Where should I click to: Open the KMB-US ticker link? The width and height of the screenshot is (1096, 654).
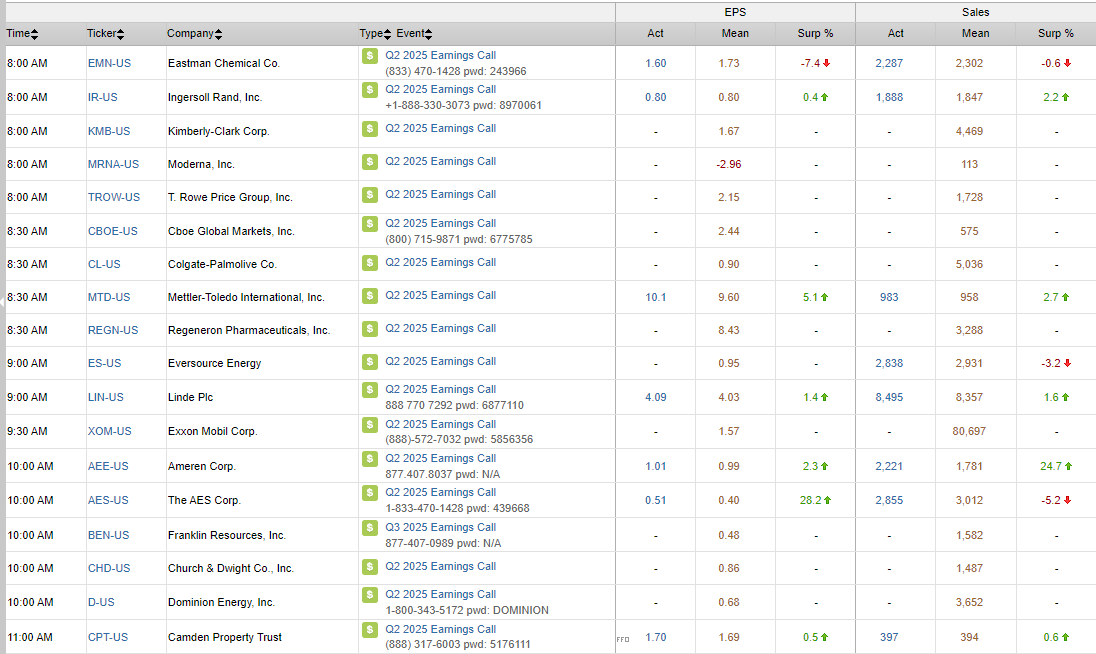coord(109,131)
